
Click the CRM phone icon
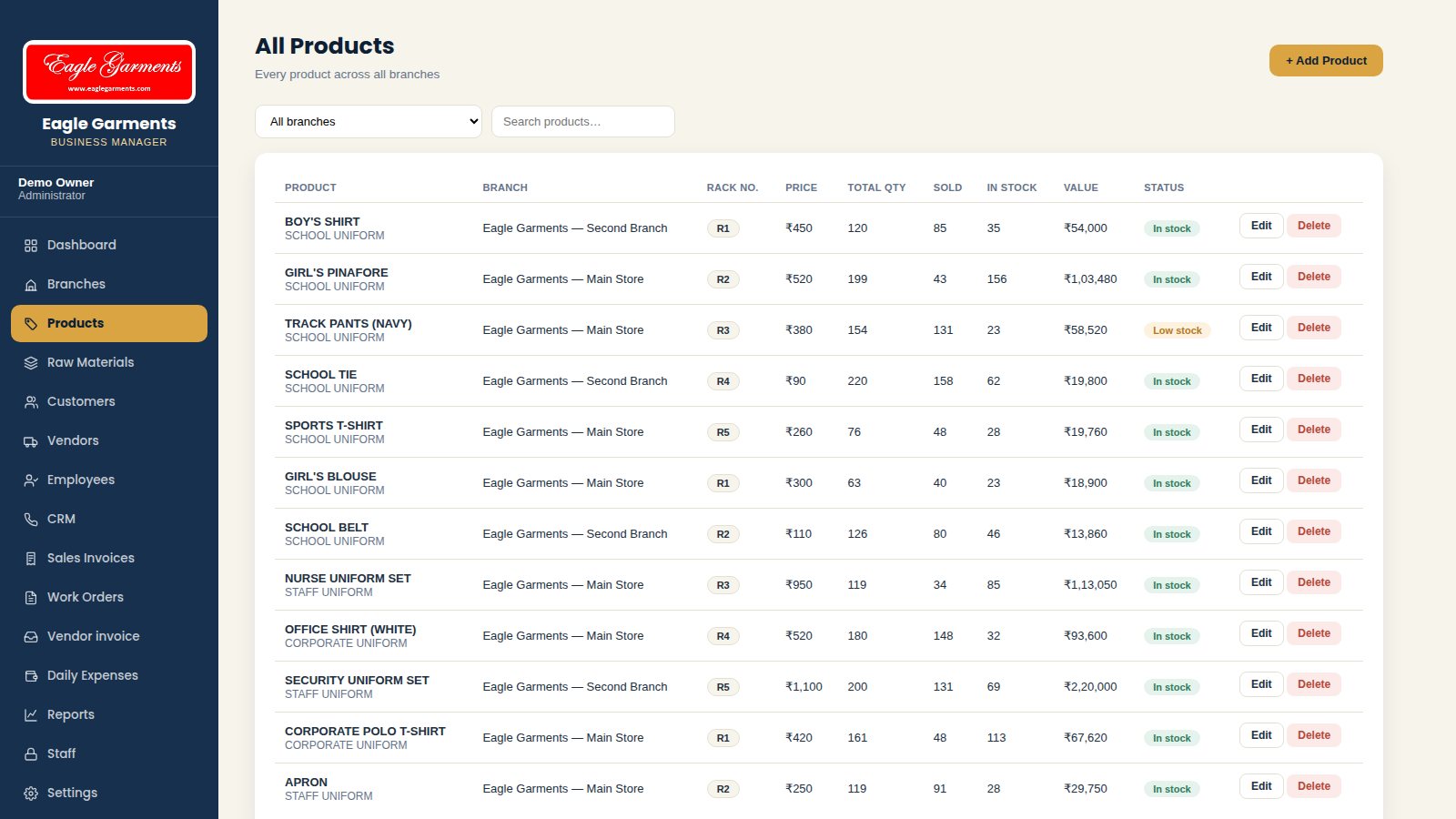31,520
